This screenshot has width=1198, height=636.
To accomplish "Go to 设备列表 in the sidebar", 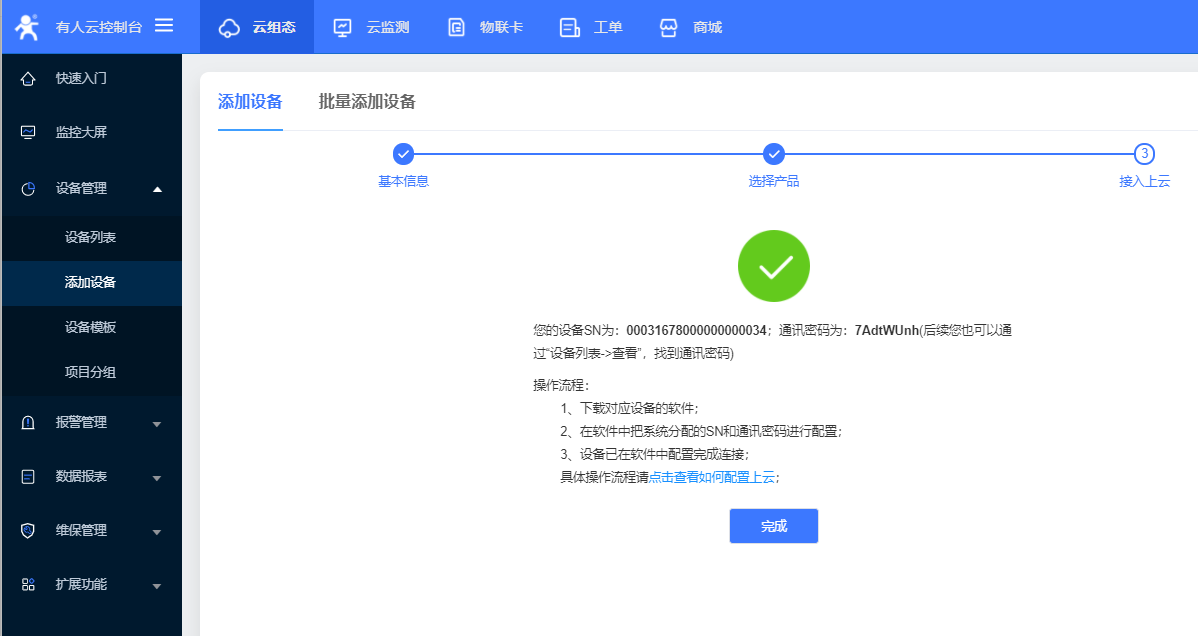I will pos(91,238).
